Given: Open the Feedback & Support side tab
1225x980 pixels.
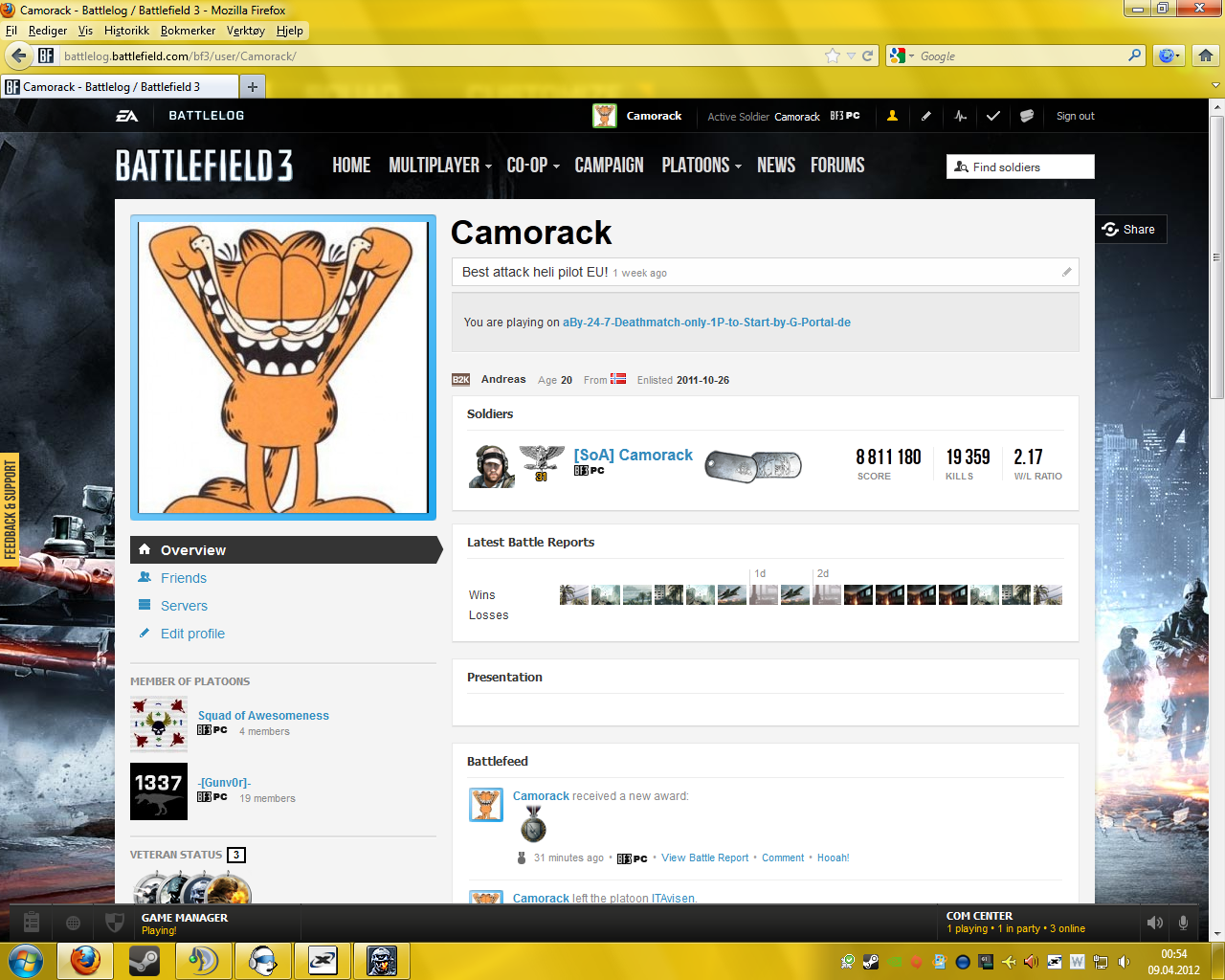Looking at the screenshot, I should click(11, 510).
